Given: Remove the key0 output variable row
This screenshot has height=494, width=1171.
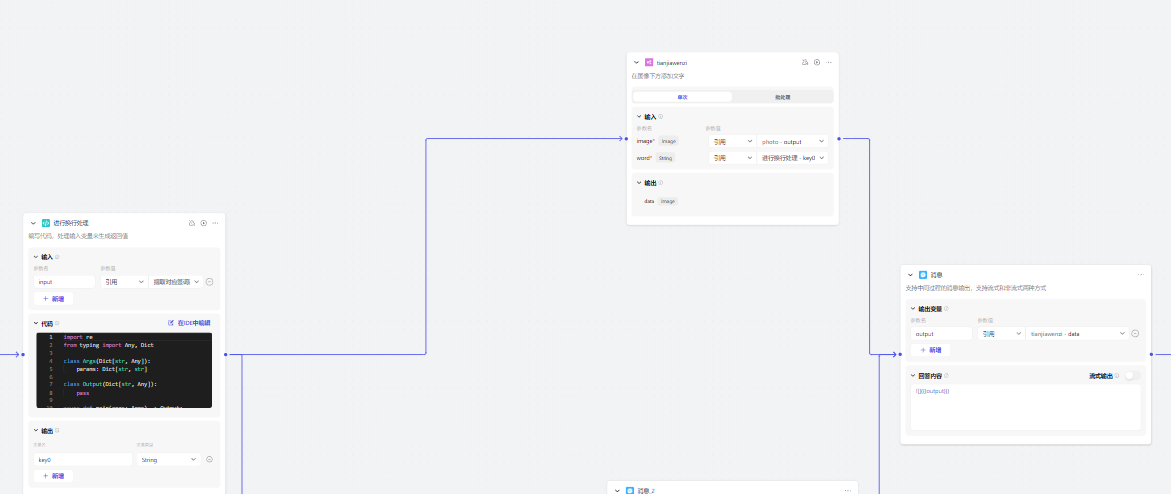Looking at the screenshot, I should (x=209, y=460).
